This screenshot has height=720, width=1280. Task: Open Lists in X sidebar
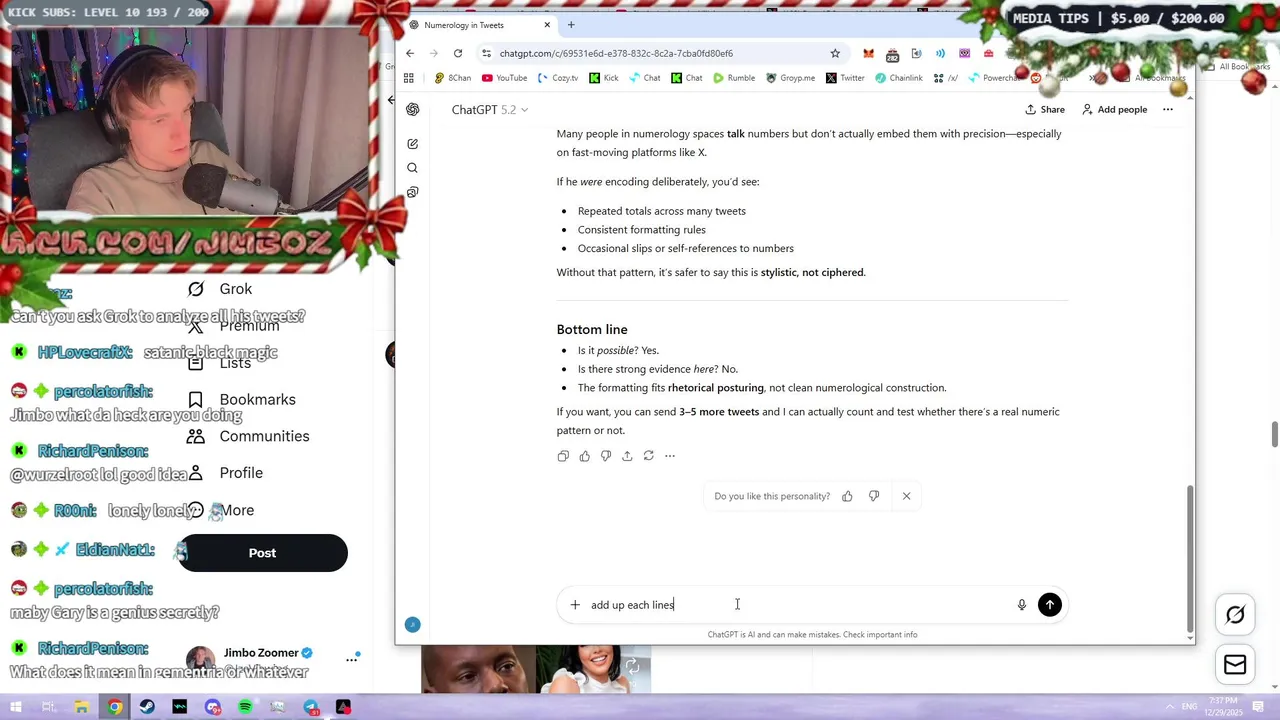[x=220, y=363]
